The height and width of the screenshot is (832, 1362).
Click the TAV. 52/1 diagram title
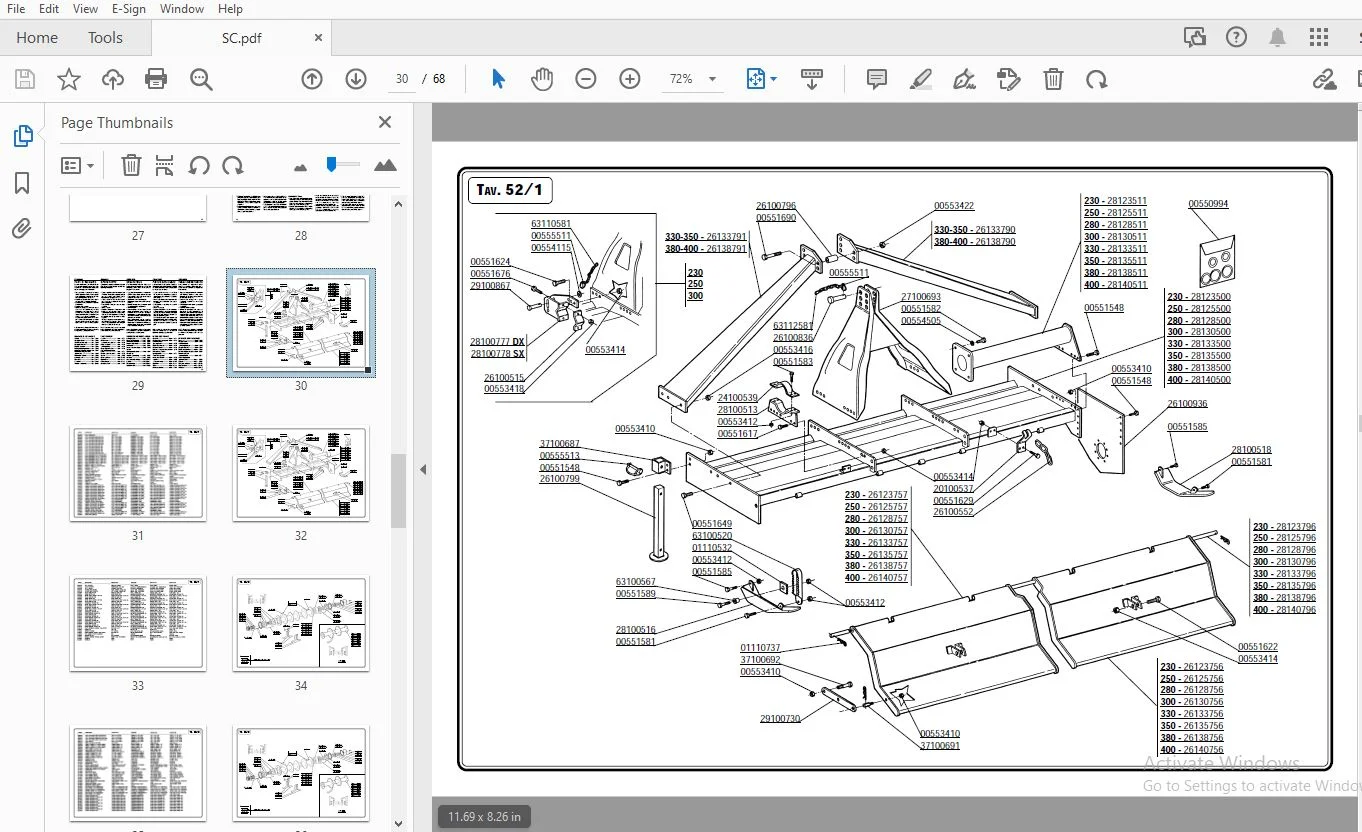pos(510,190)
